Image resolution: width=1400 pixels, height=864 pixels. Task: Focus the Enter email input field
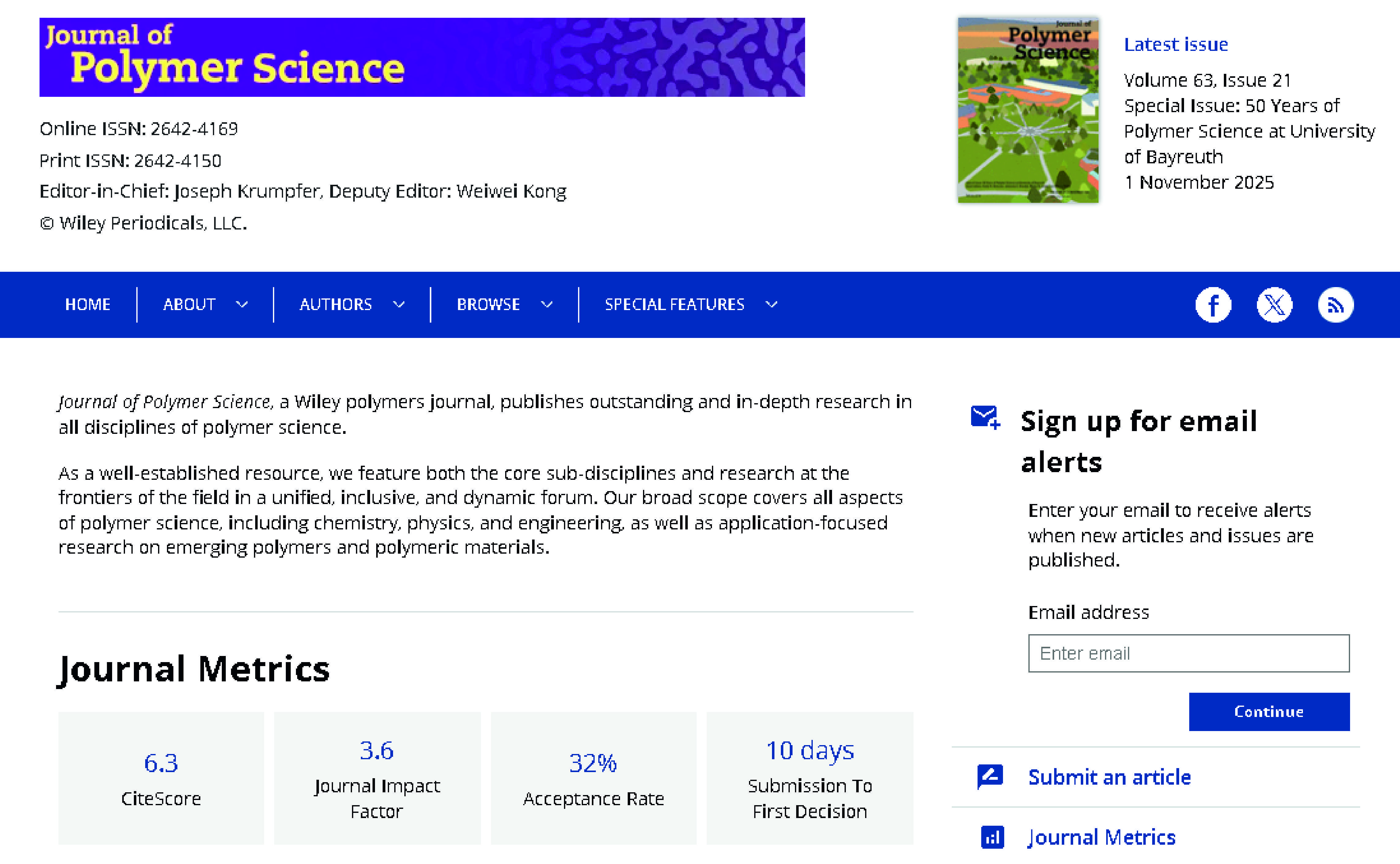point(1188,653)
